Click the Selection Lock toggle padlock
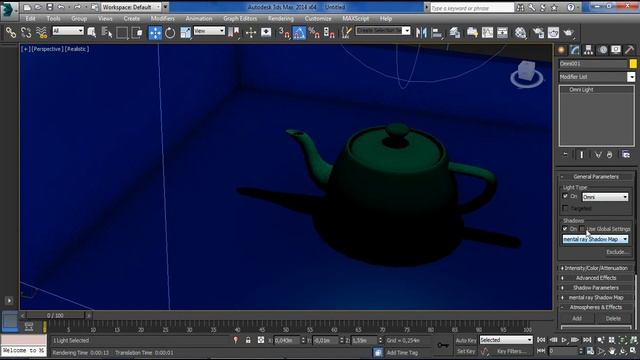 pos(248,340)
